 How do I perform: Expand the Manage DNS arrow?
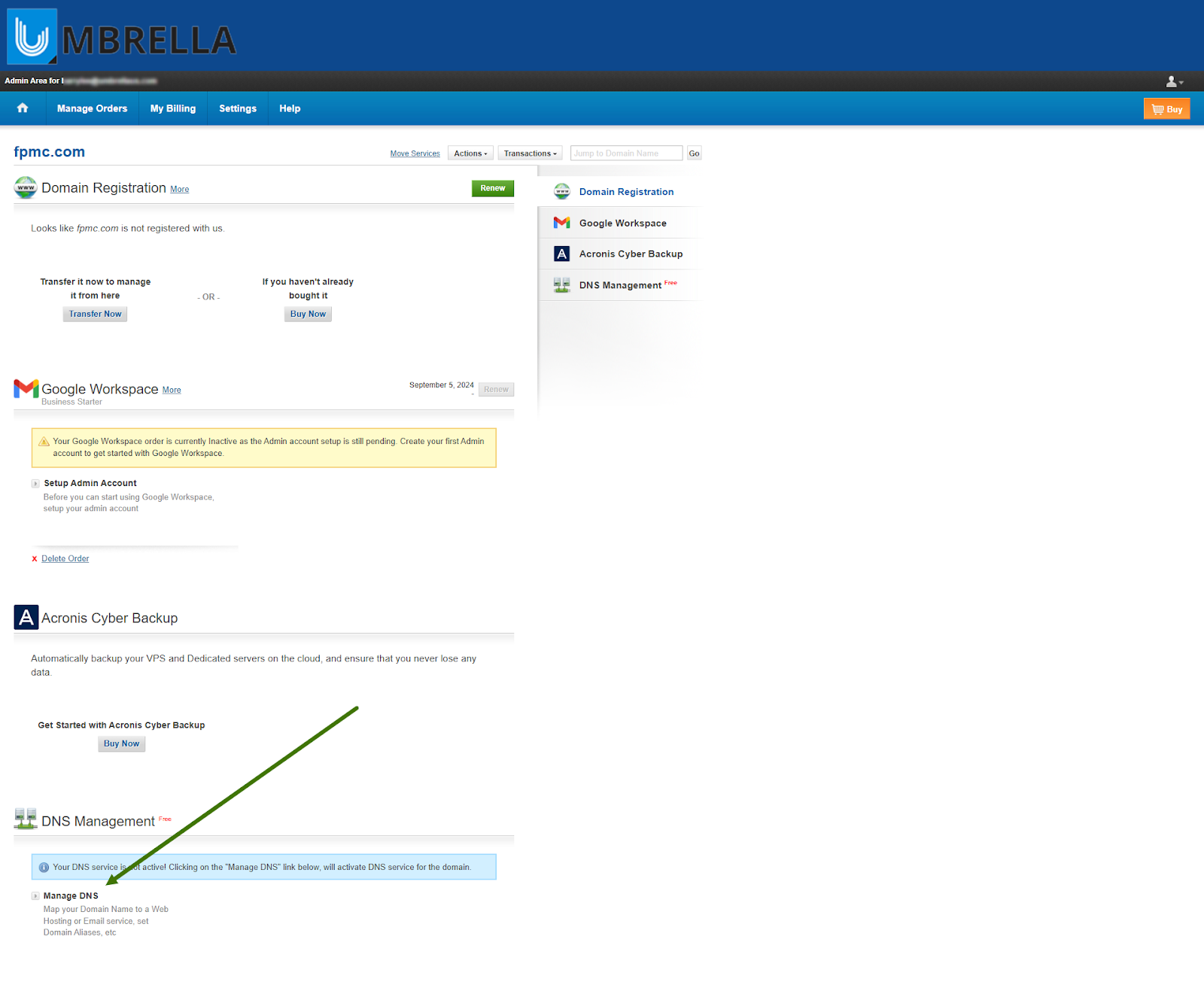coord(35,896)
